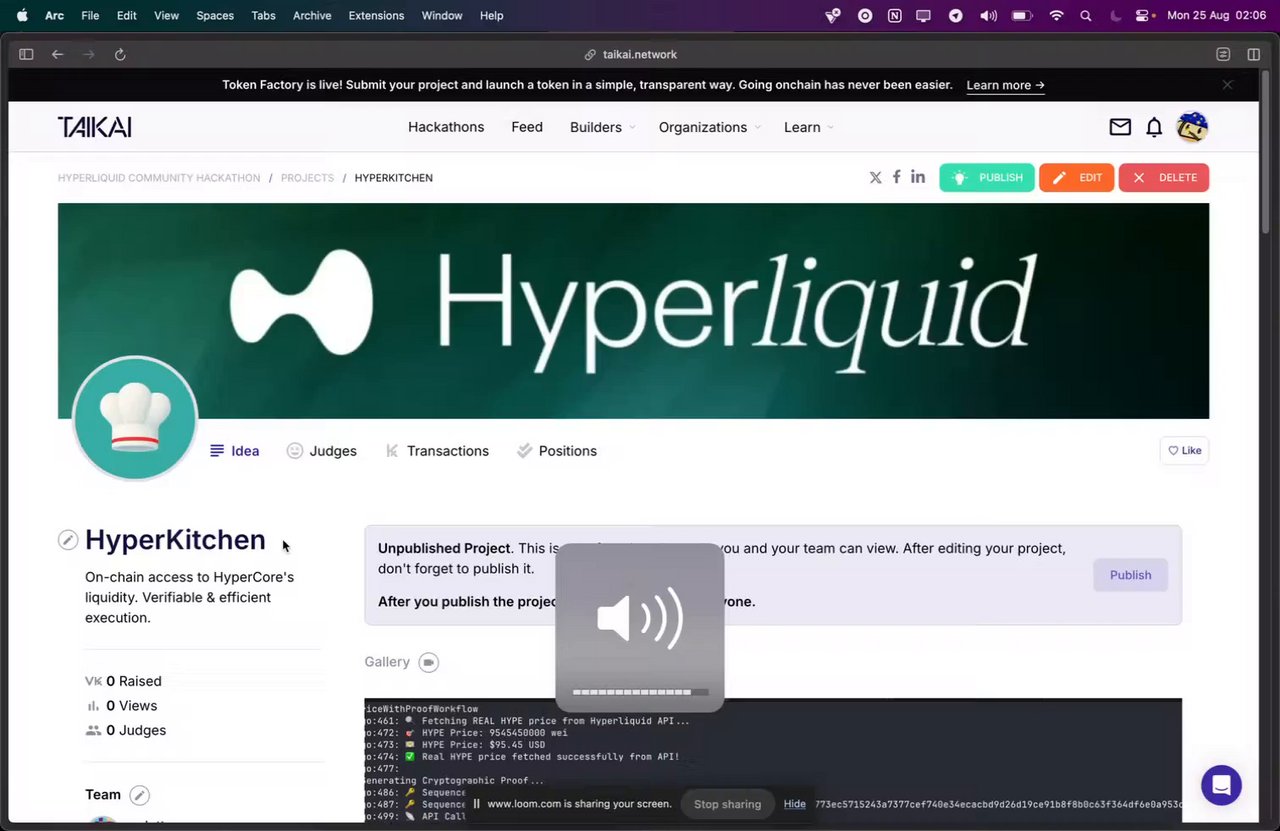The height and width of the screenshot is (831, 1280).
Task: Click the terminal screenshot in the Gallery
Action: point(773,760)
